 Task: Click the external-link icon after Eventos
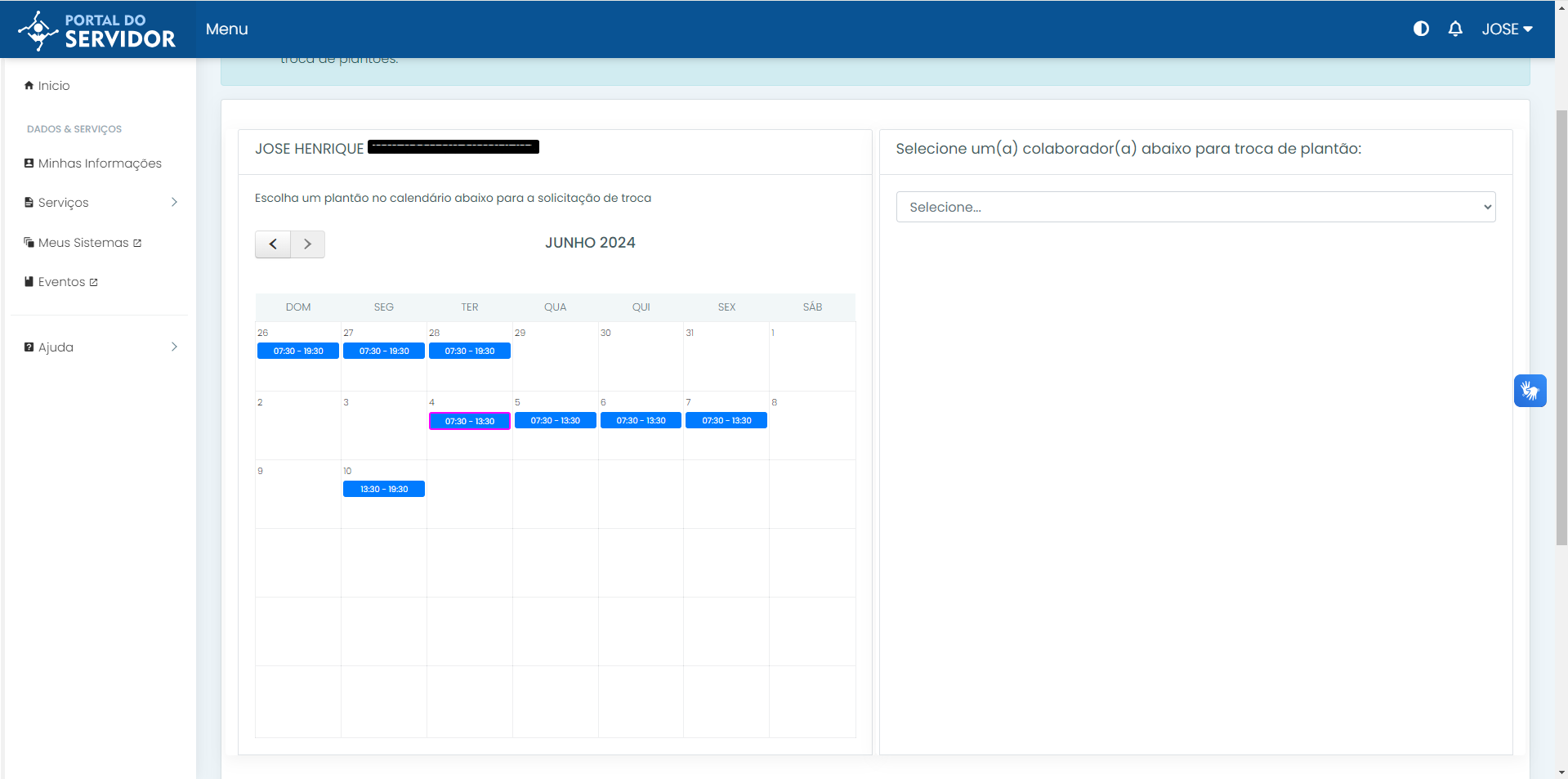click(x=93, y=282)
